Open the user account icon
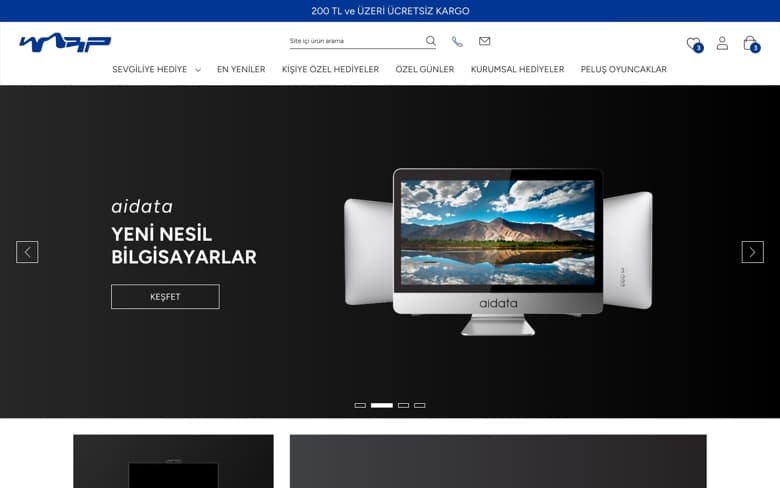The height and width of the screenshot is (488, 780). (x=722, y=43)
